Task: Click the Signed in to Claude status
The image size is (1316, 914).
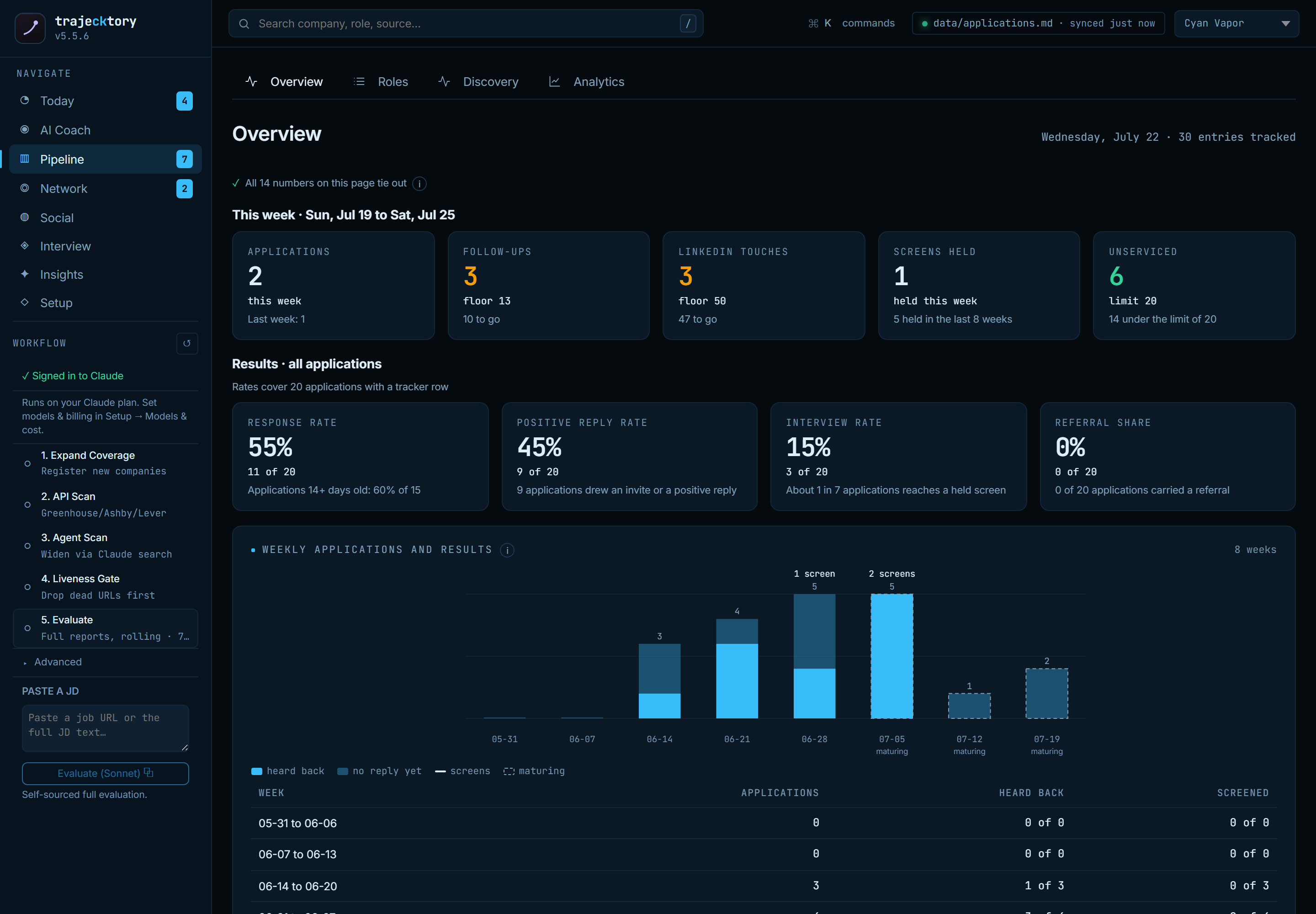Action: (x=73, y=376)
